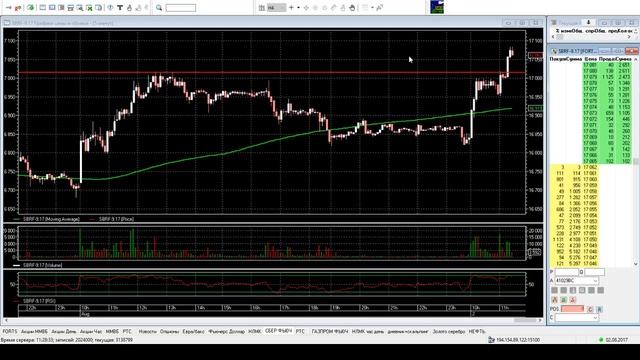Select the crosshair plus tool
The image size is (640, 360).
(291, 7)
